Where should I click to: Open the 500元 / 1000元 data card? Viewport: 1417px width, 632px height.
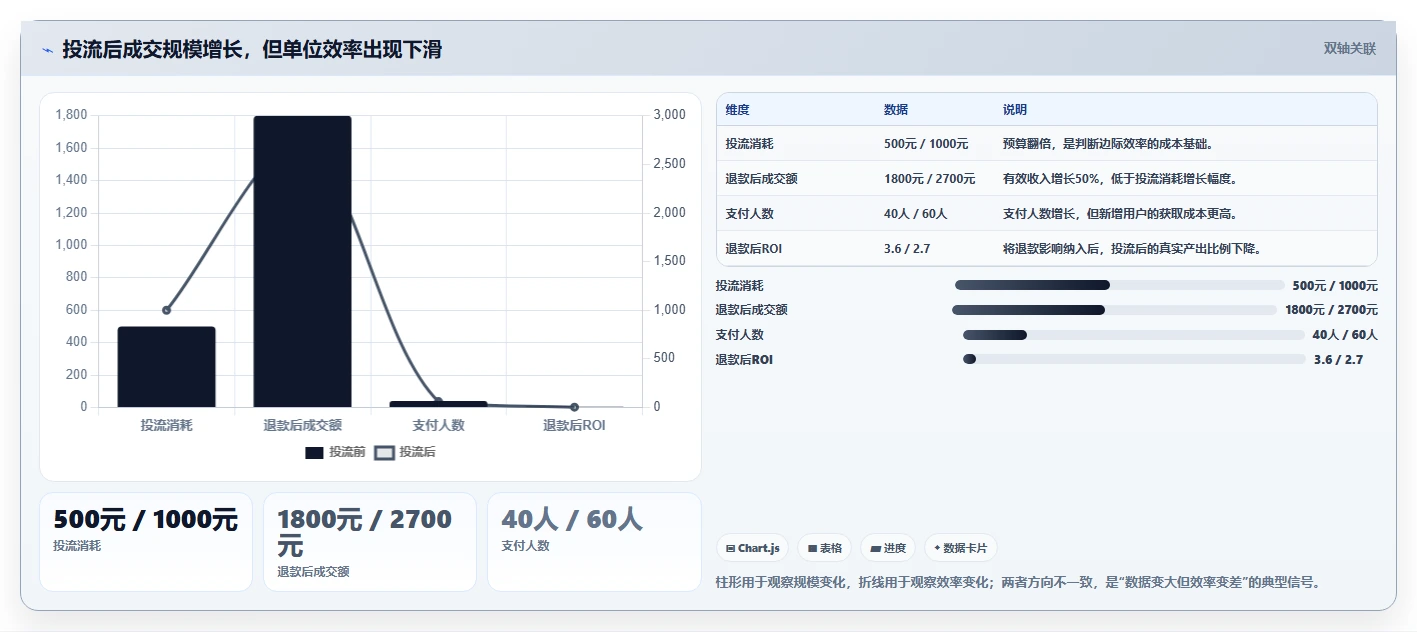click(x=146, y=542)
